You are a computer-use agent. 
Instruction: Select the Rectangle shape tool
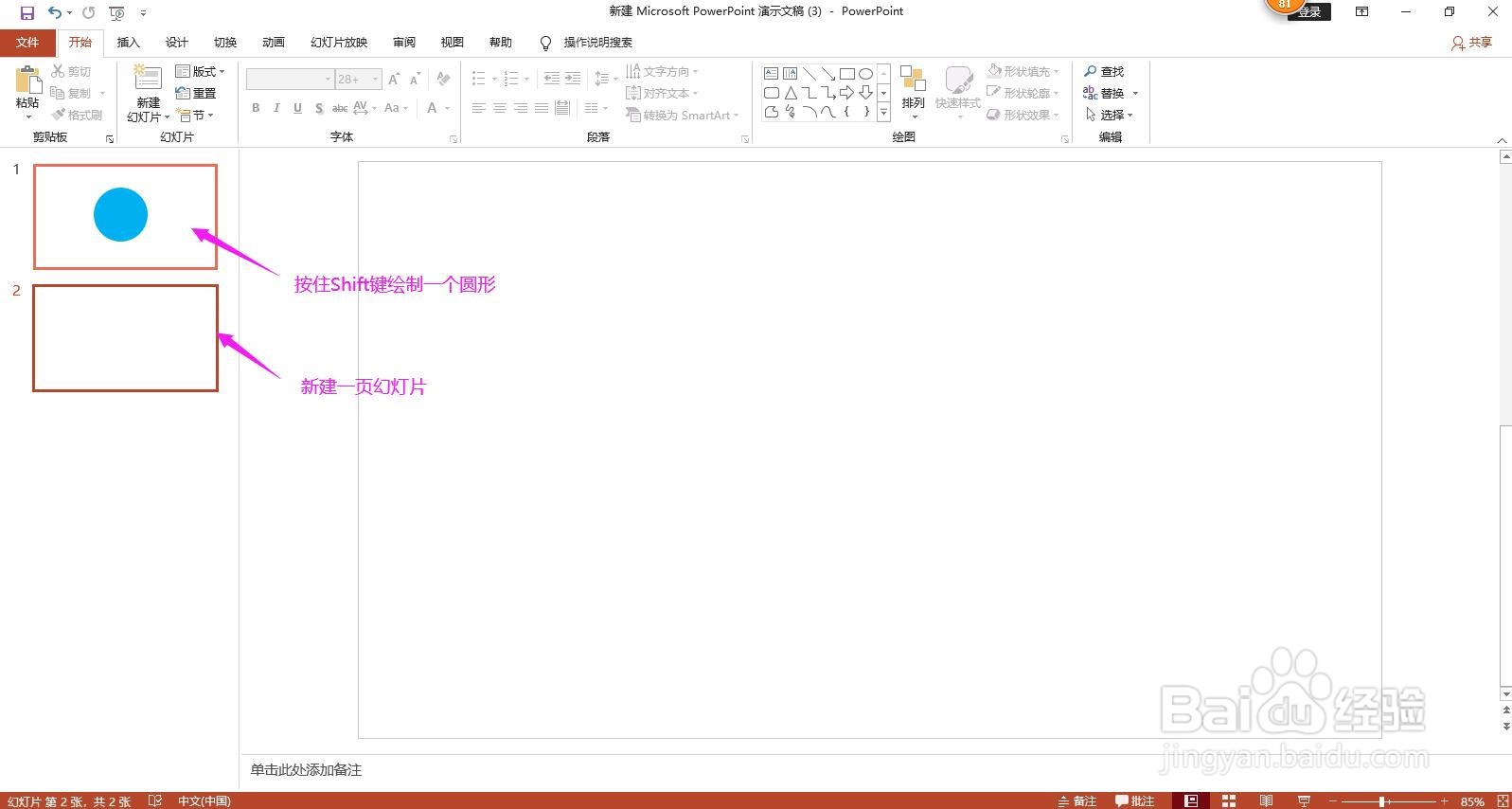(x=847, y=74)
